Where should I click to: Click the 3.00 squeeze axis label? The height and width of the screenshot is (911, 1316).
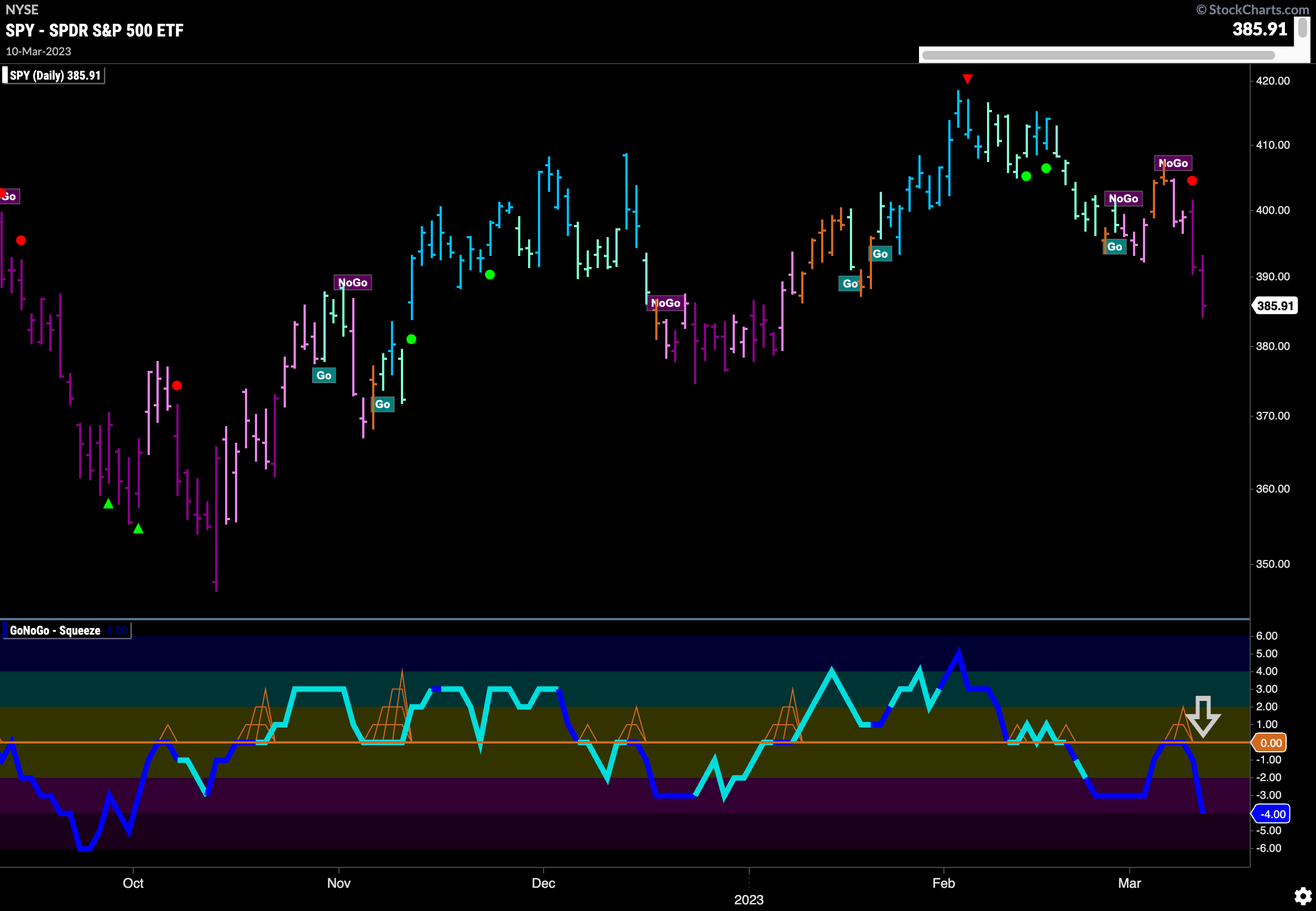coord(1266,689)
